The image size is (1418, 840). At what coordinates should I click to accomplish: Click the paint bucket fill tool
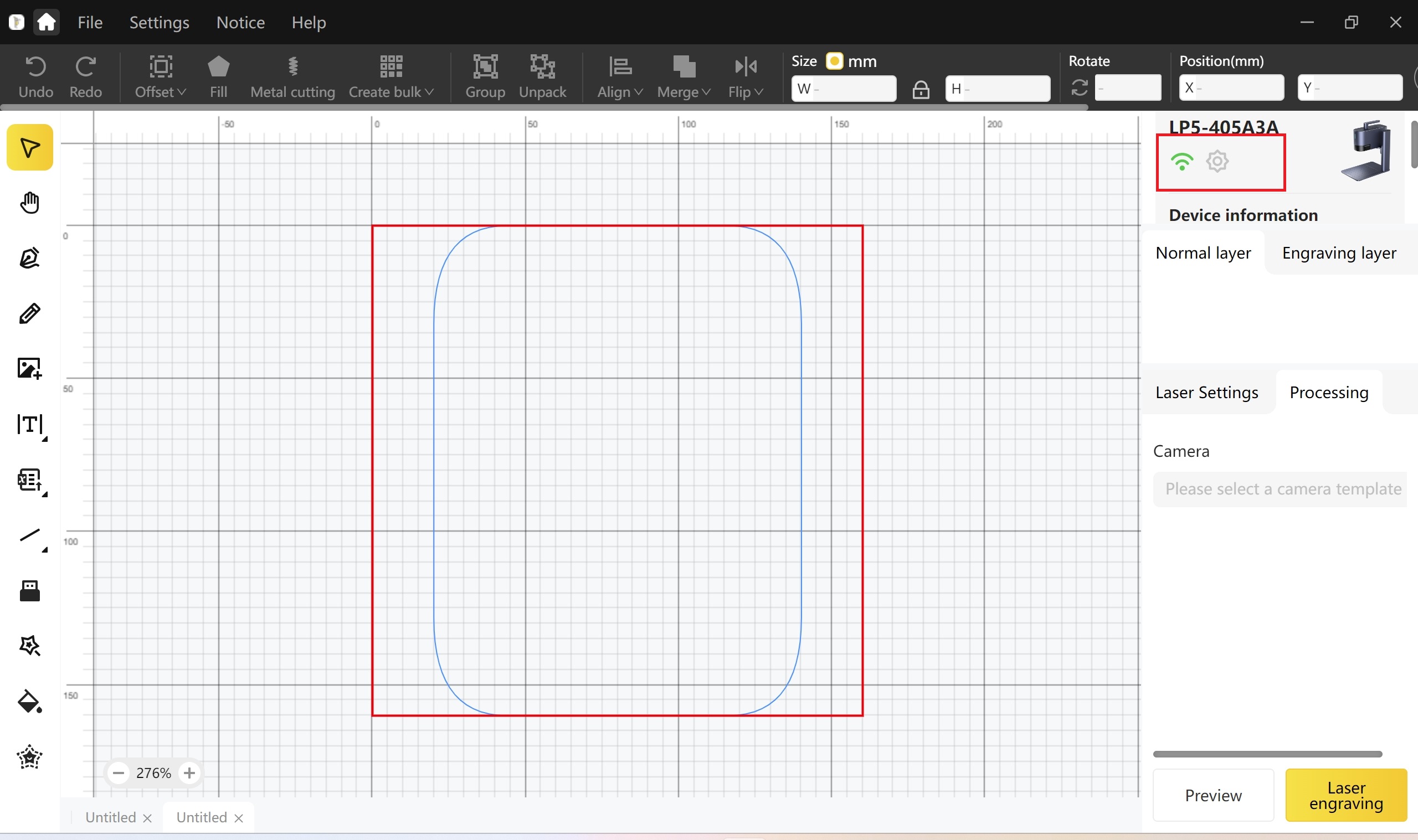tap(29, 702)
